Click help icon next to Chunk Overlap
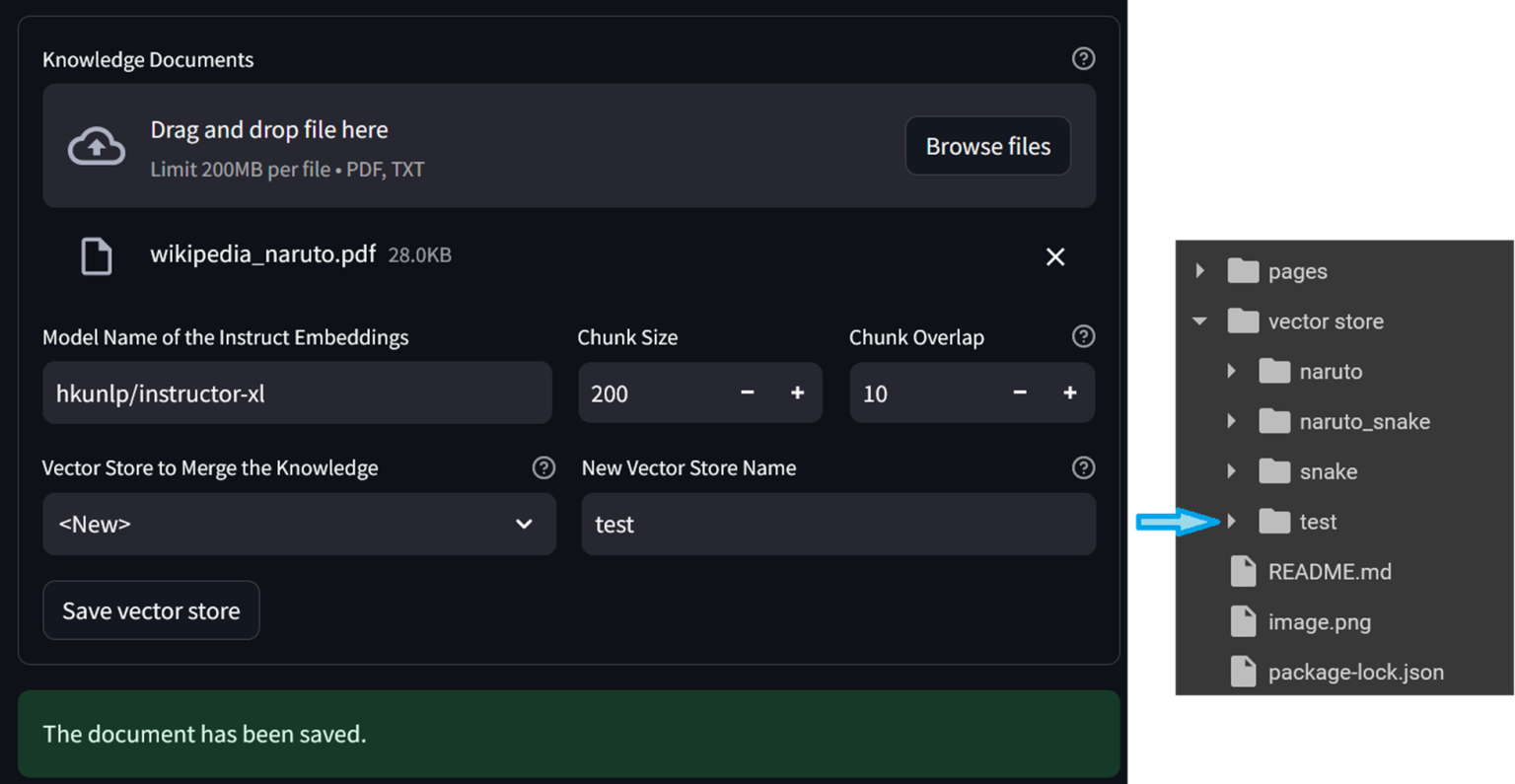This screenshot has height=784, width=1515. tap(1083, 336)
